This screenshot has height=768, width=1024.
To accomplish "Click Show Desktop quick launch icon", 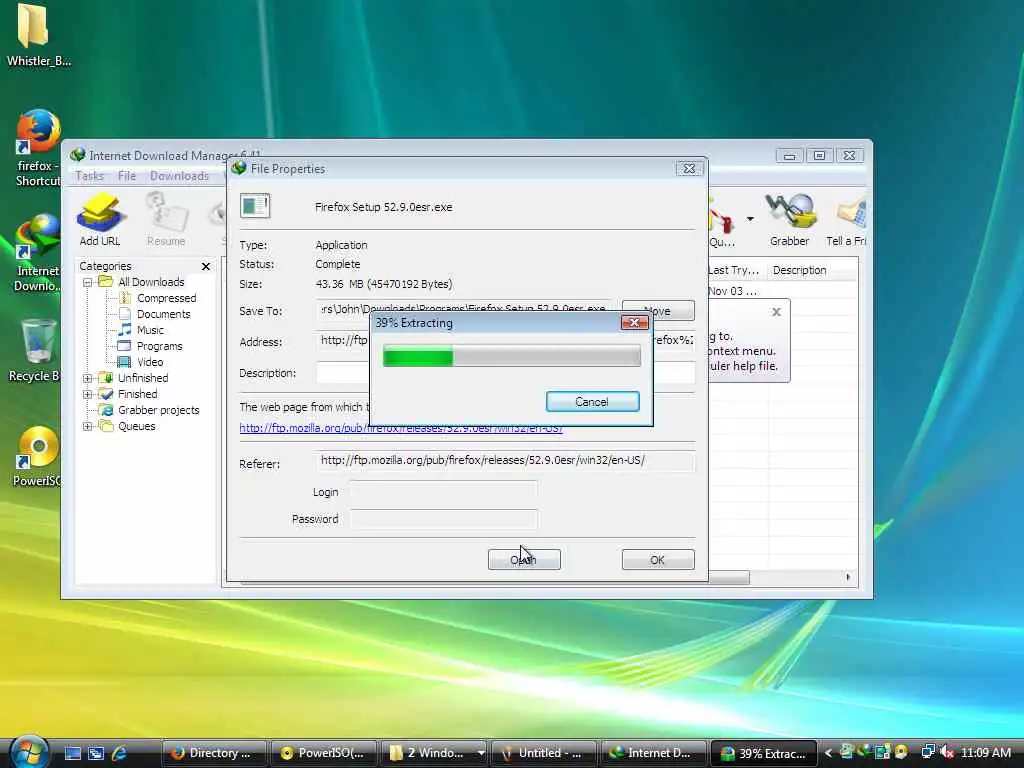I will coord(72,753).
